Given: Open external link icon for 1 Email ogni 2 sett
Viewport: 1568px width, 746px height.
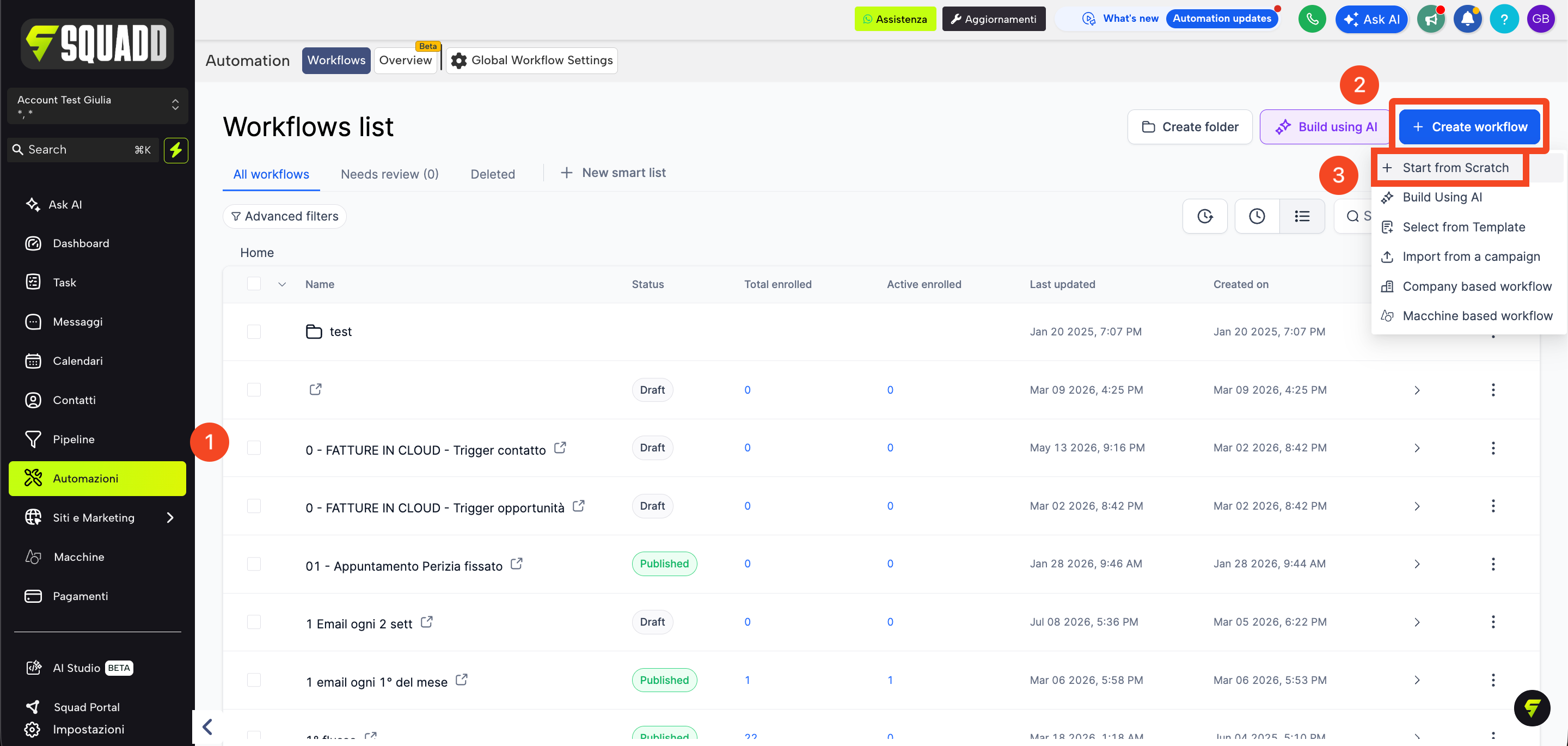Looking at the screenshot, I should (427, 622).
